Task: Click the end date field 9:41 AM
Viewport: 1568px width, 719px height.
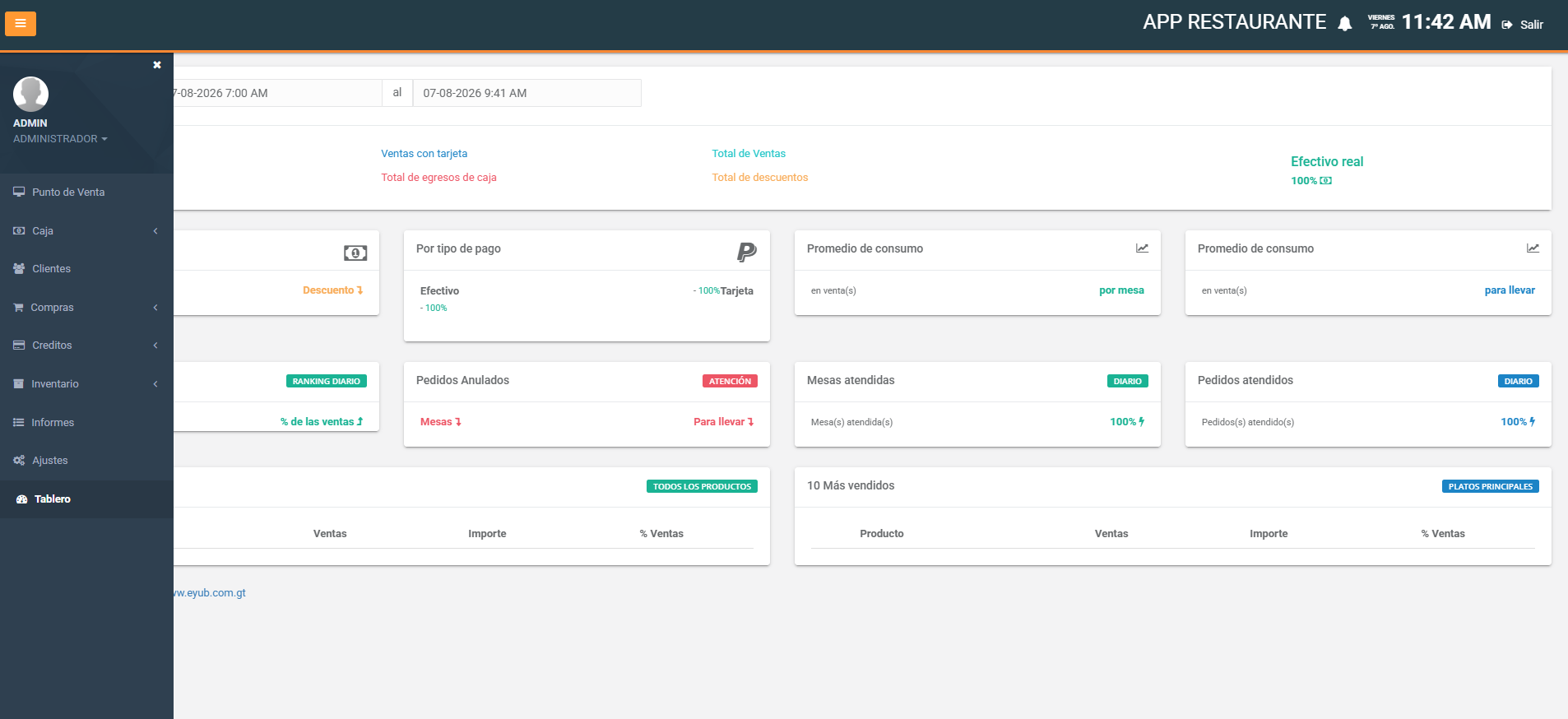Action: point(527,93)
